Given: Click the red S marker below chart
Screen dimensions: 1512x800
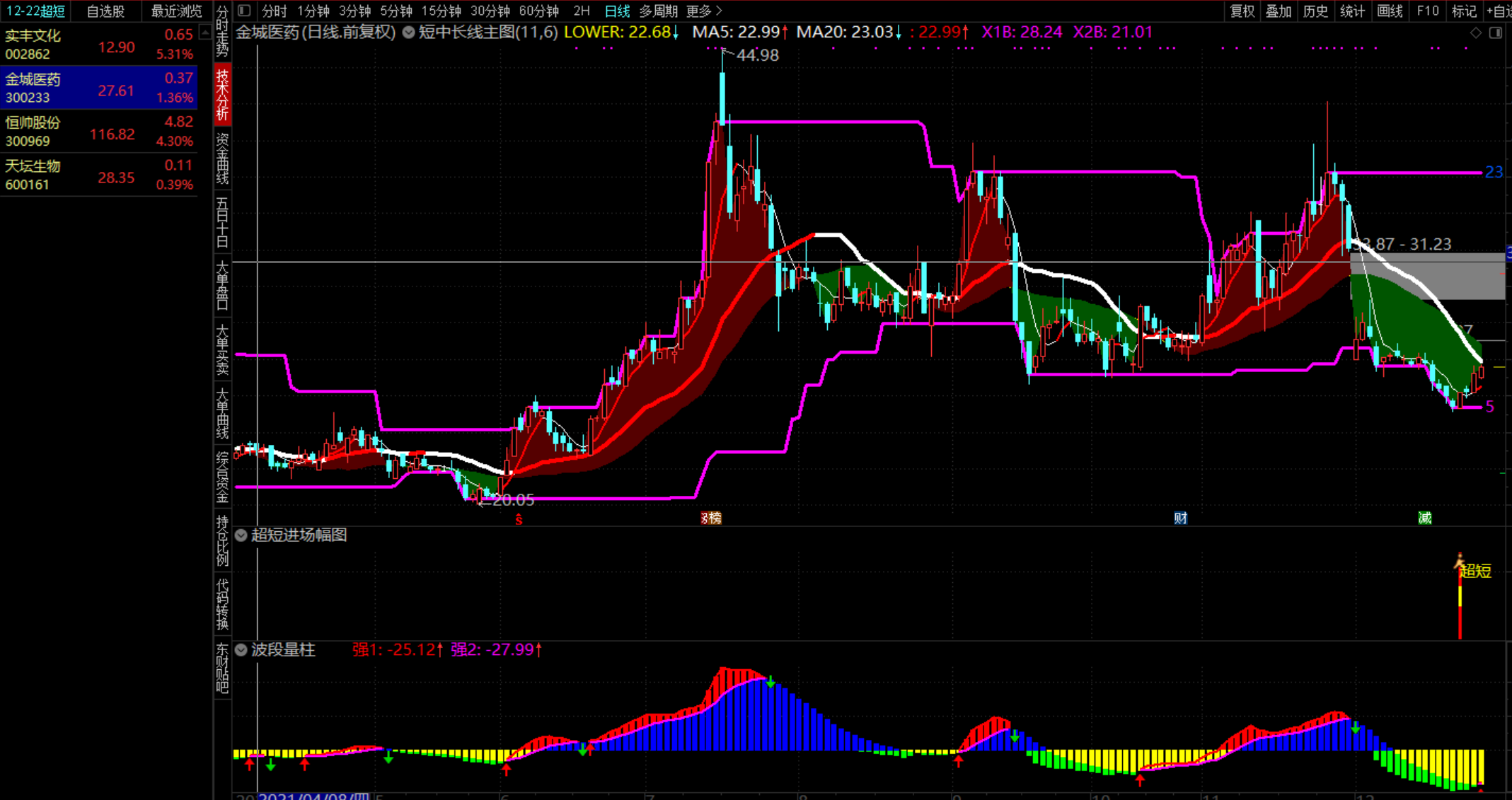Looking at the screenshot, I should (519, 519).
